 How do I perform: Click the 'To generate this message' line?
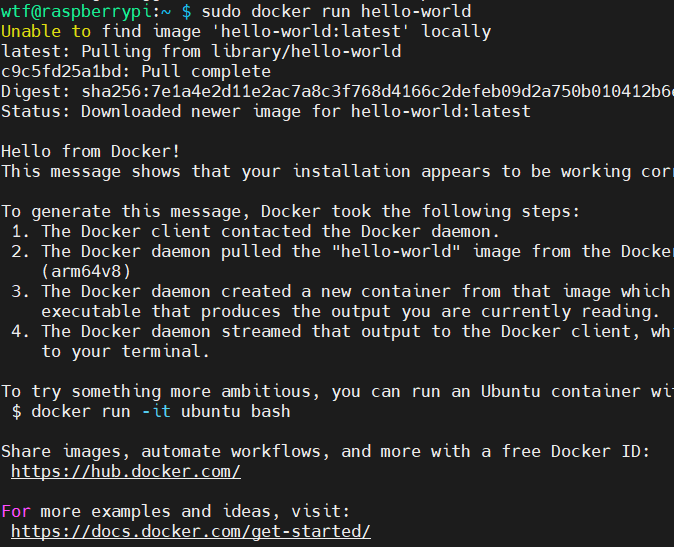(291, 211)
